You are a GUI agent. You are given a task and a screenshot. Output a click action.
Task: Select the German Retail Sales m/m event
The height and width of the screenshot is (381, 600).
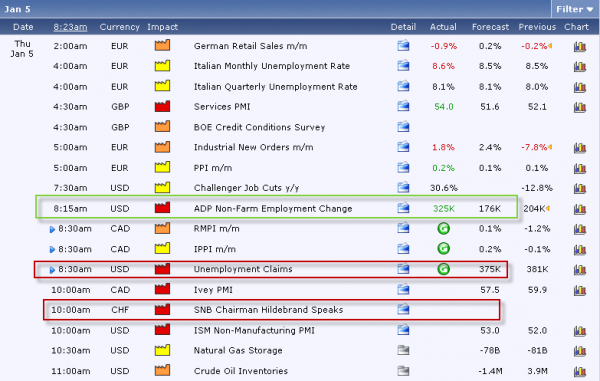pyautogui.click(x=250, y=46)
